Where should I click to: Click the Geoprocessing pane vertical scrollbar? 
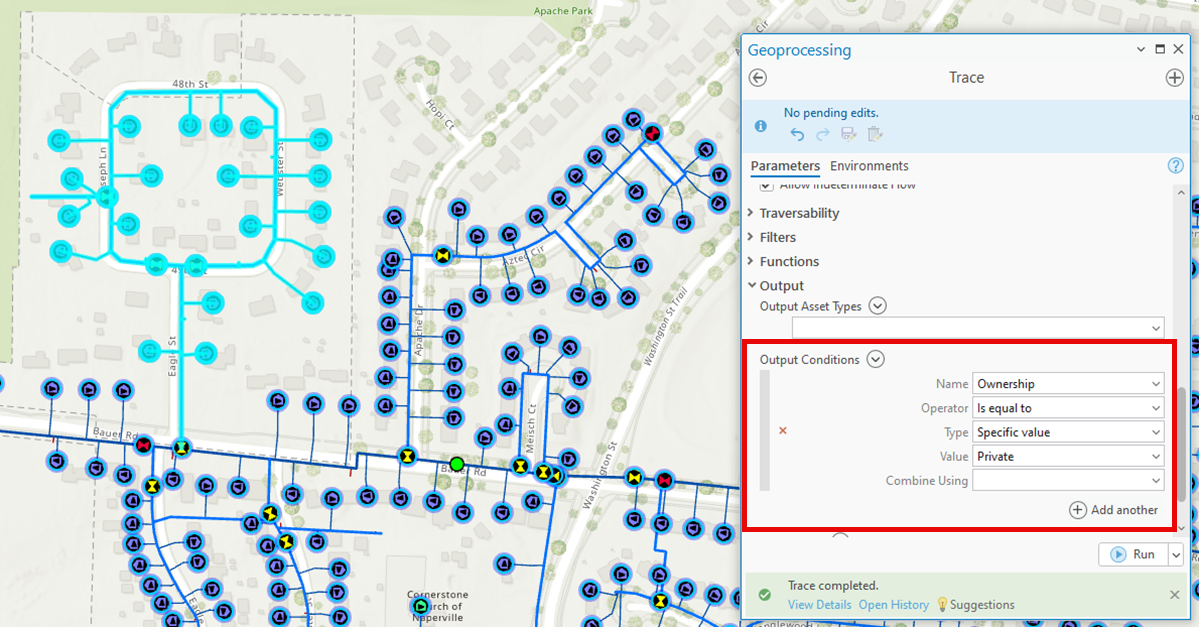(1181, 443)
